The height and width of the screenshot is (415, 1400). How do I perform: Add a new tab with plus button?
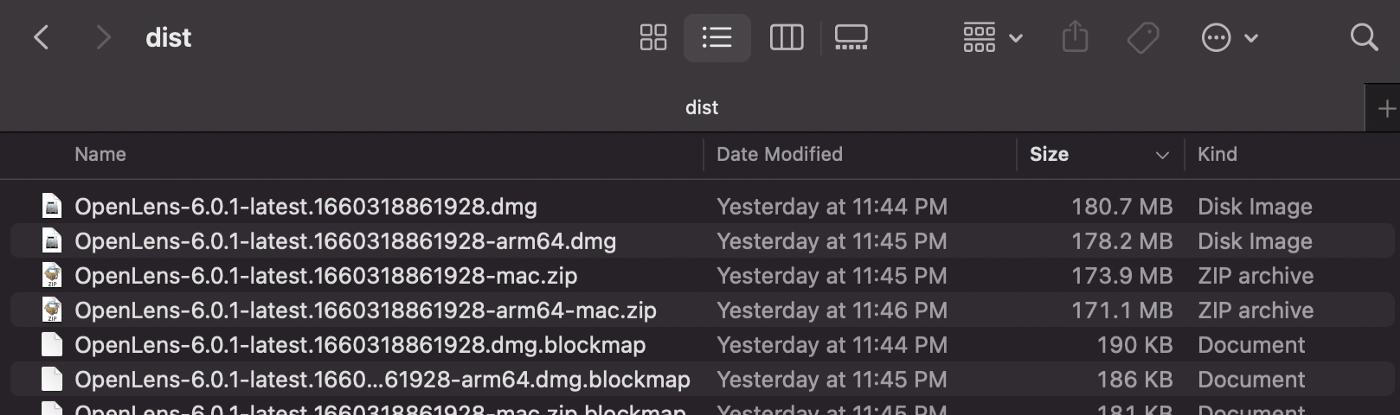point(1386,108)
